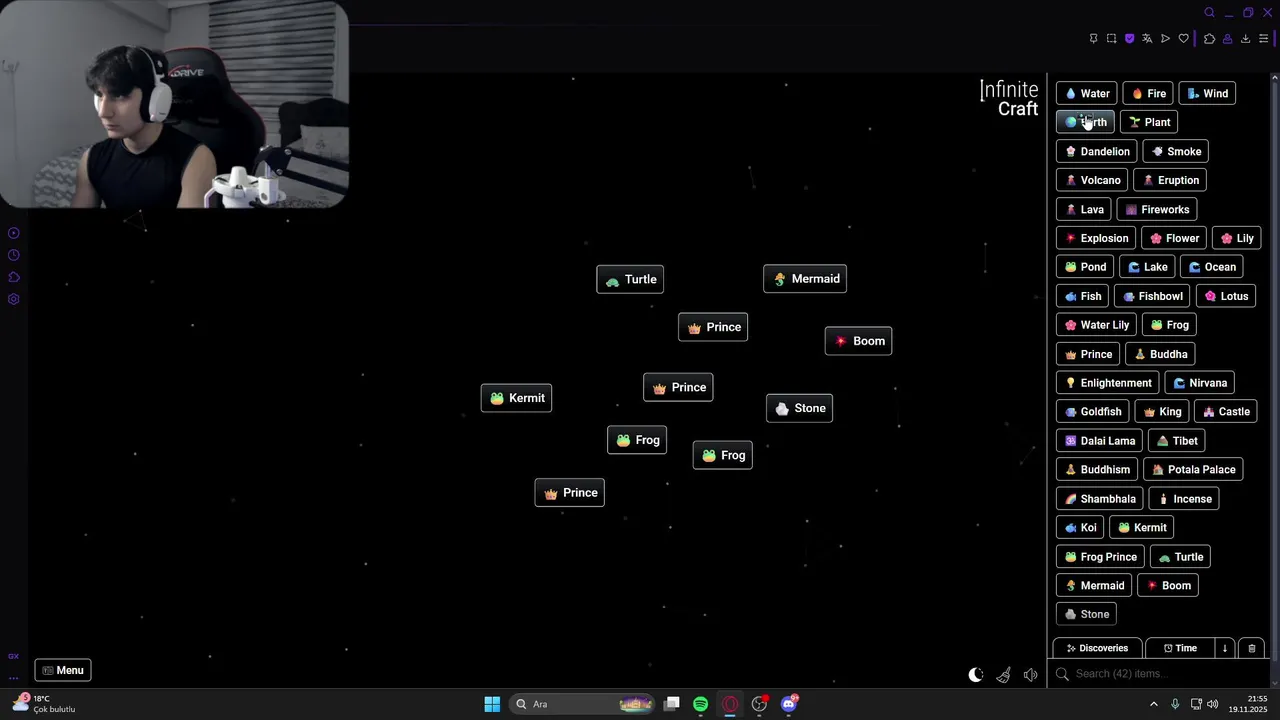
Task: Change sort mode Time button
Action: 1180,648
